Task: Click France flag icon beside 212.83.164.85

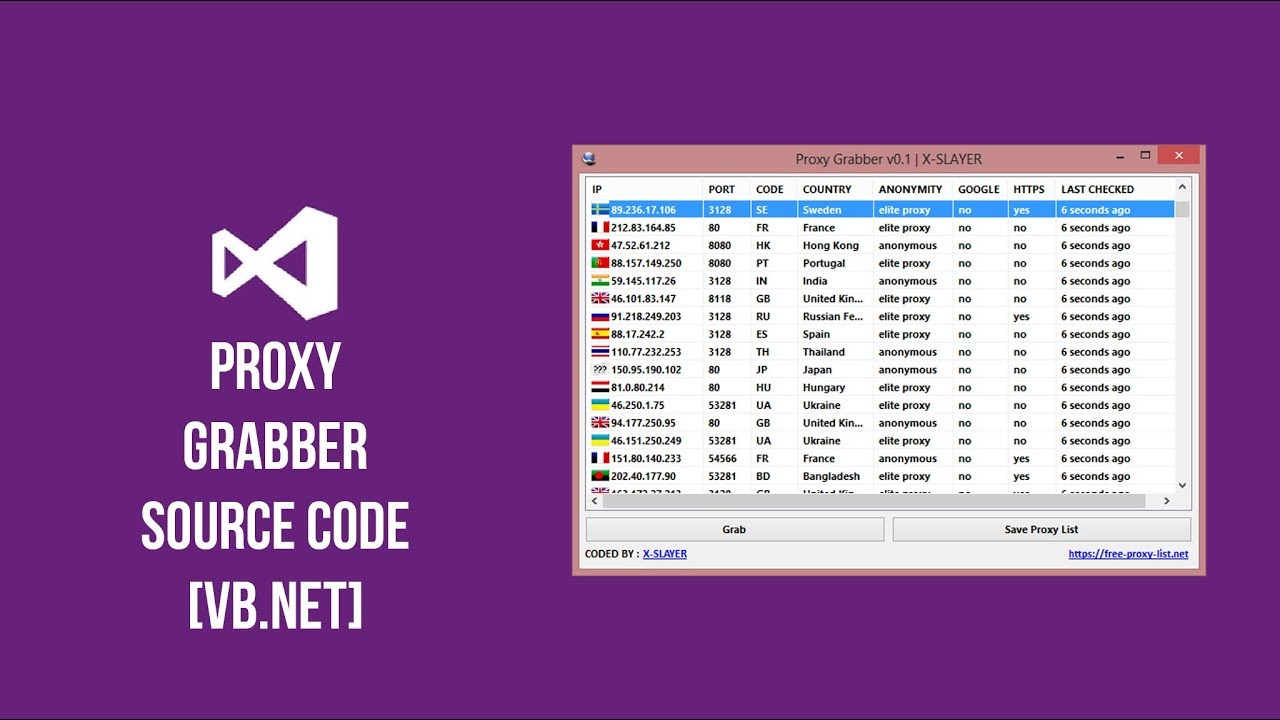Action: point(600,228)
